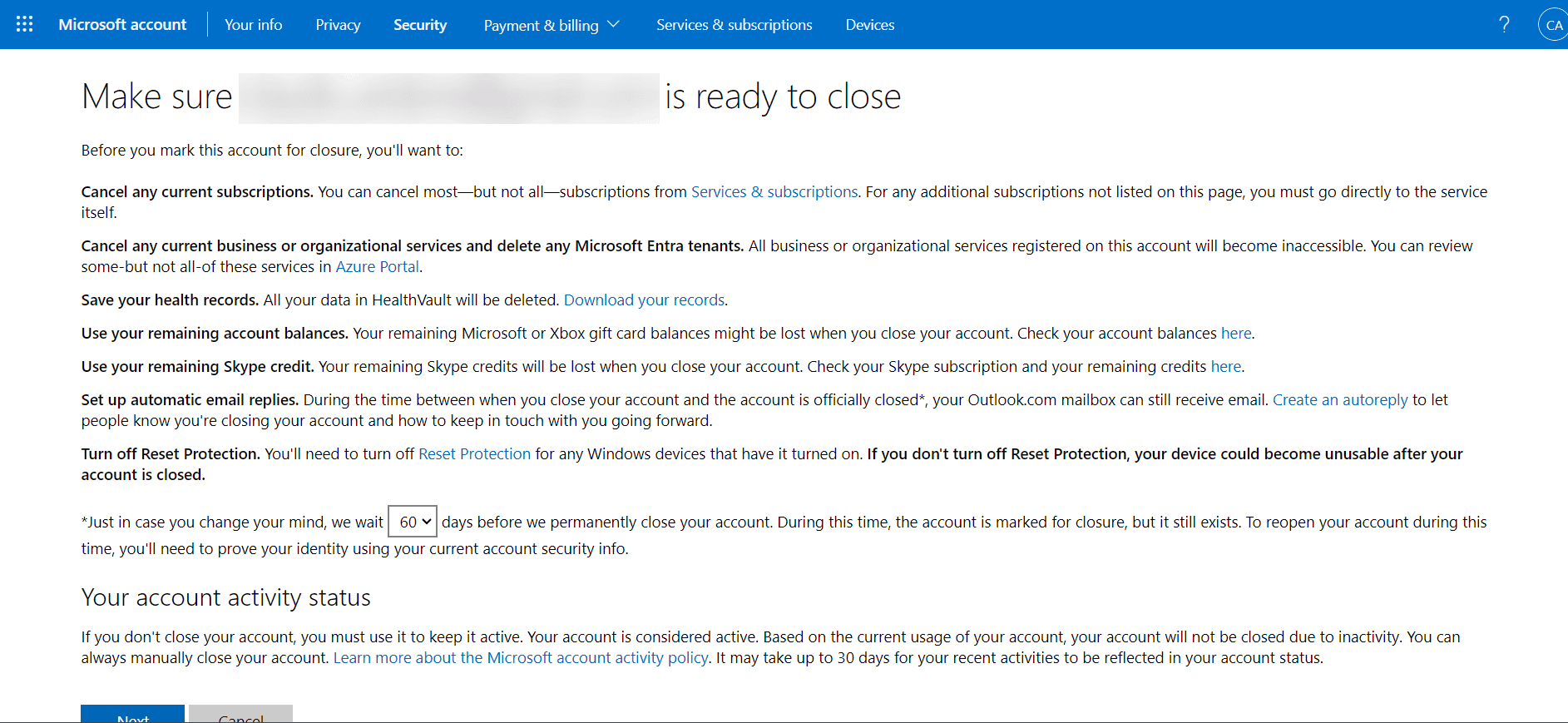
Task: Click 'Turn off Reset Protection.' bold text
Action: point(171,453)
